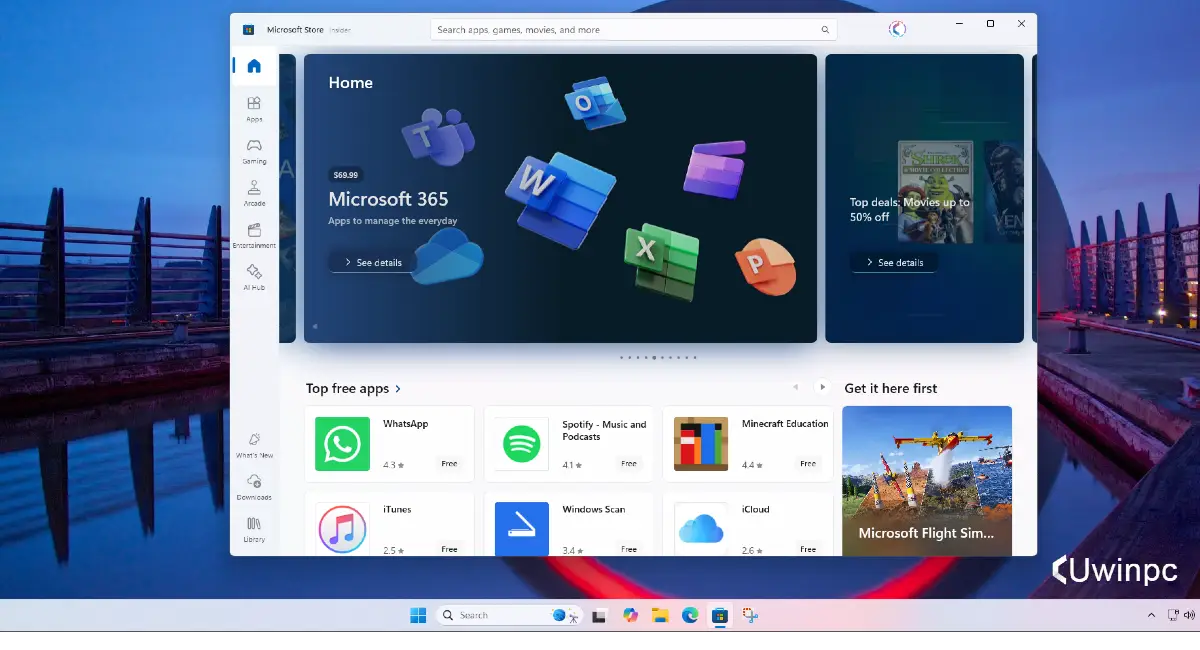Click the user profile avatar
Viewport: 1200px width, 650px height.
click(897, 29)
